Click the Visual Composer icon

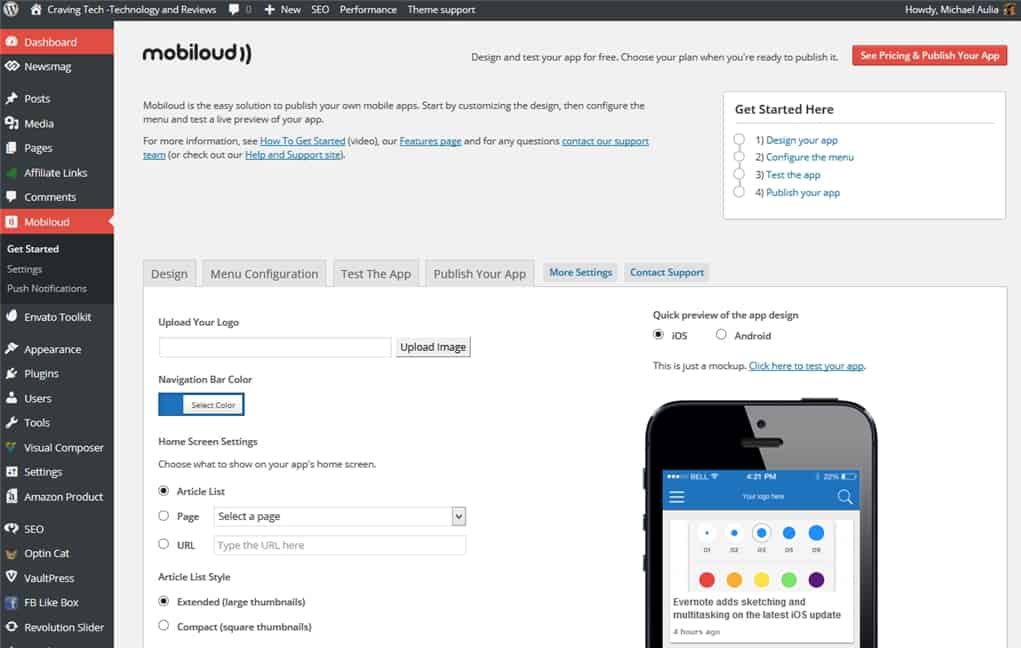click(x=11, y=447)
